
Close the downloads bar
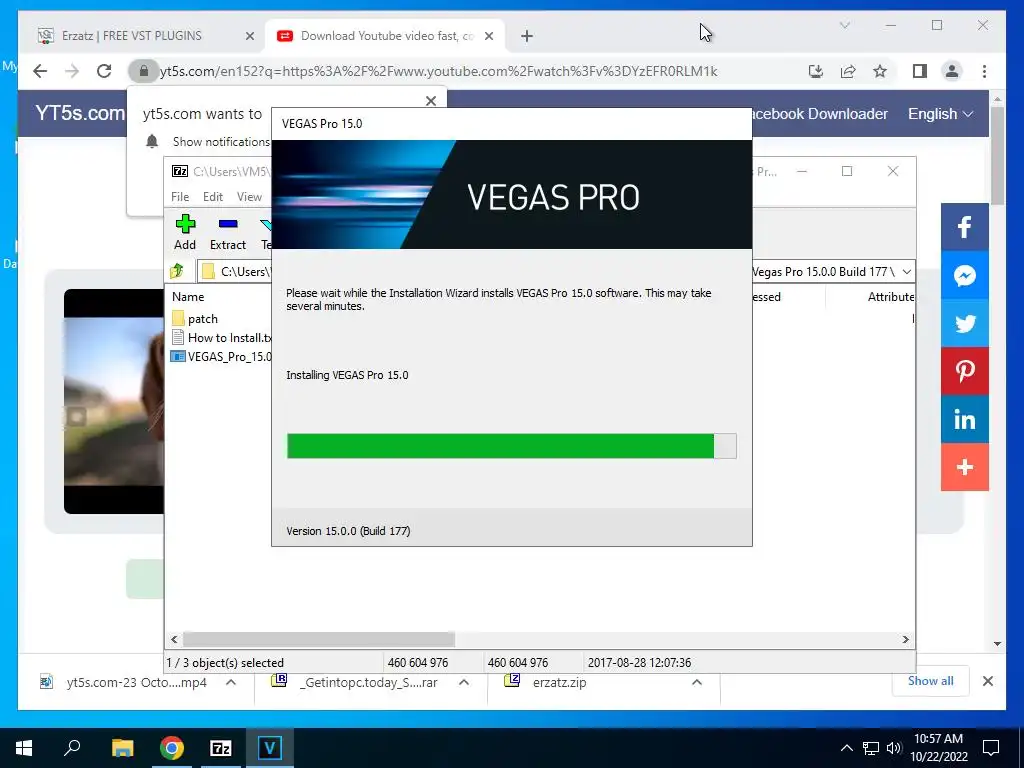pos(987,681)
